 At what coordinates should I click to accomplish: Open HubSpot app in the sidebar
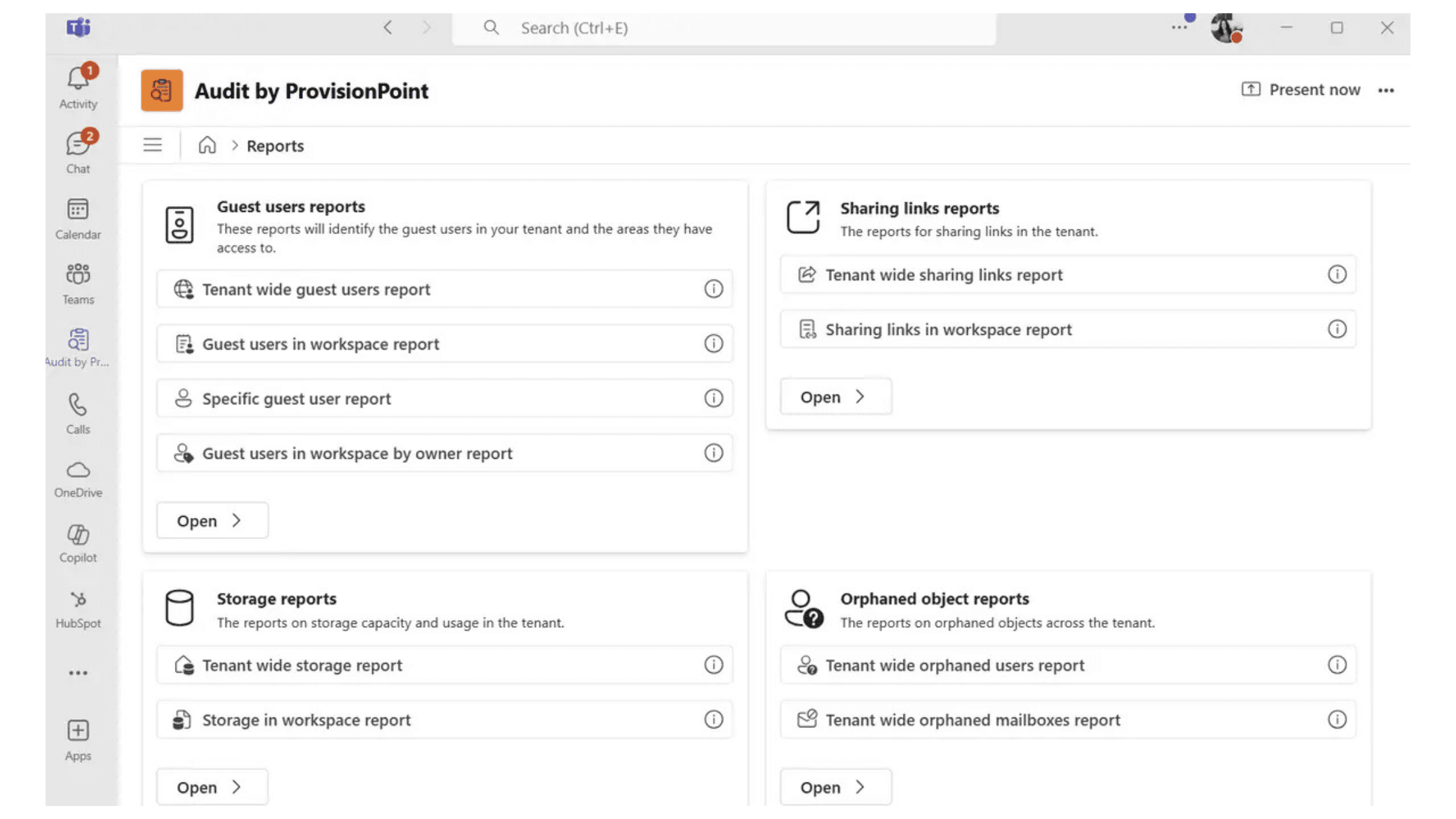coord(78,609)
